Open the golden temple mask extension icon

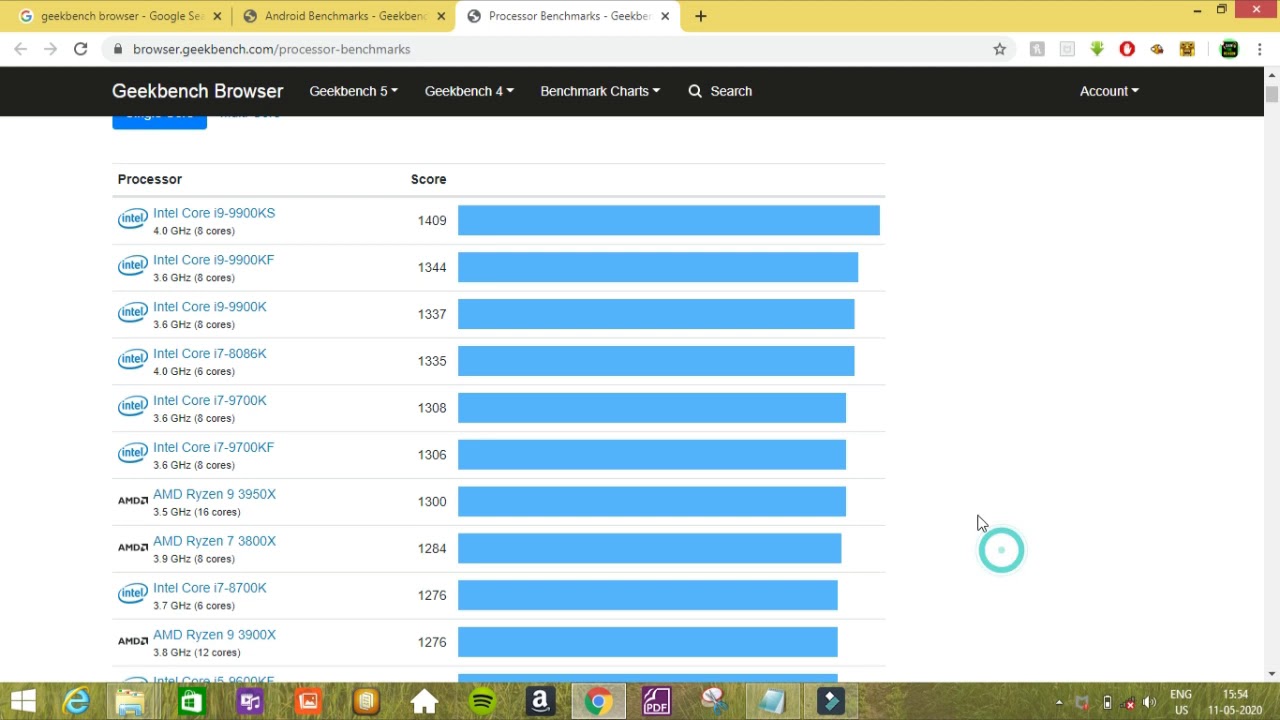[x=1187, y=49]
